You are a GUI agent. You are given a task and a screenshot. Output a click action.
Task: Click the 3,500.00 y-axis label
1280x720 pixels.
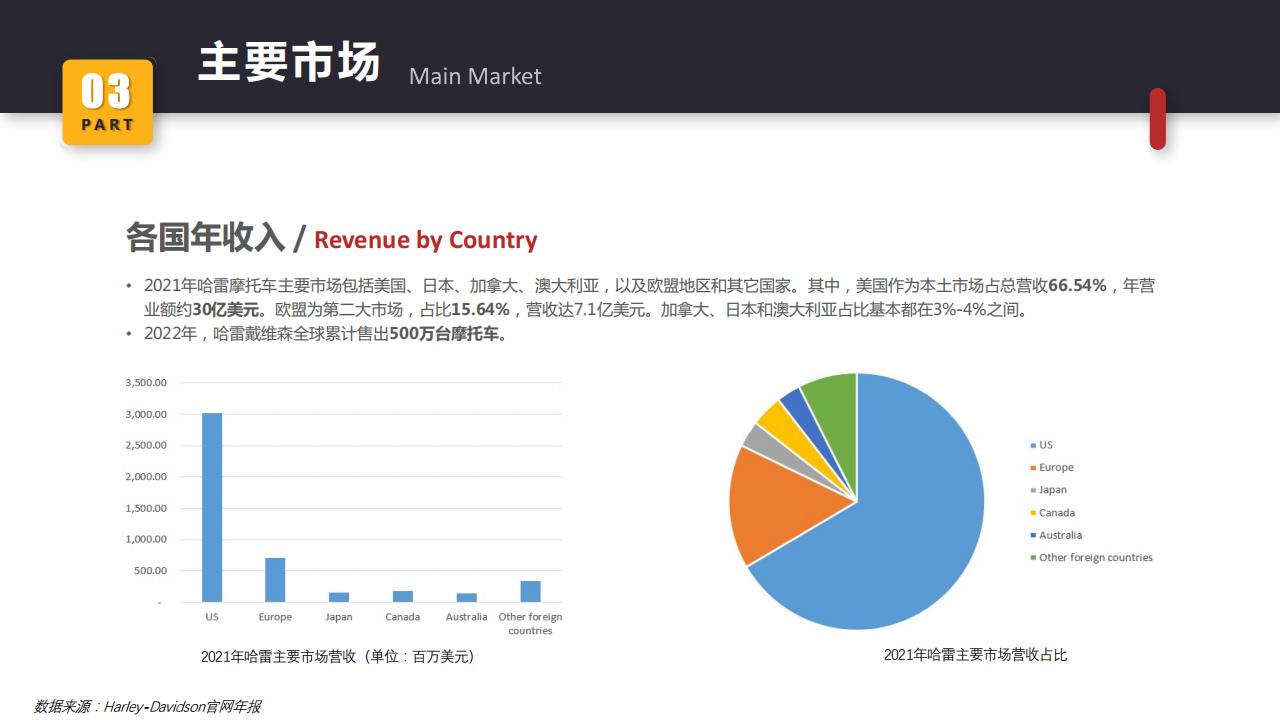click(x=146, y=383)
